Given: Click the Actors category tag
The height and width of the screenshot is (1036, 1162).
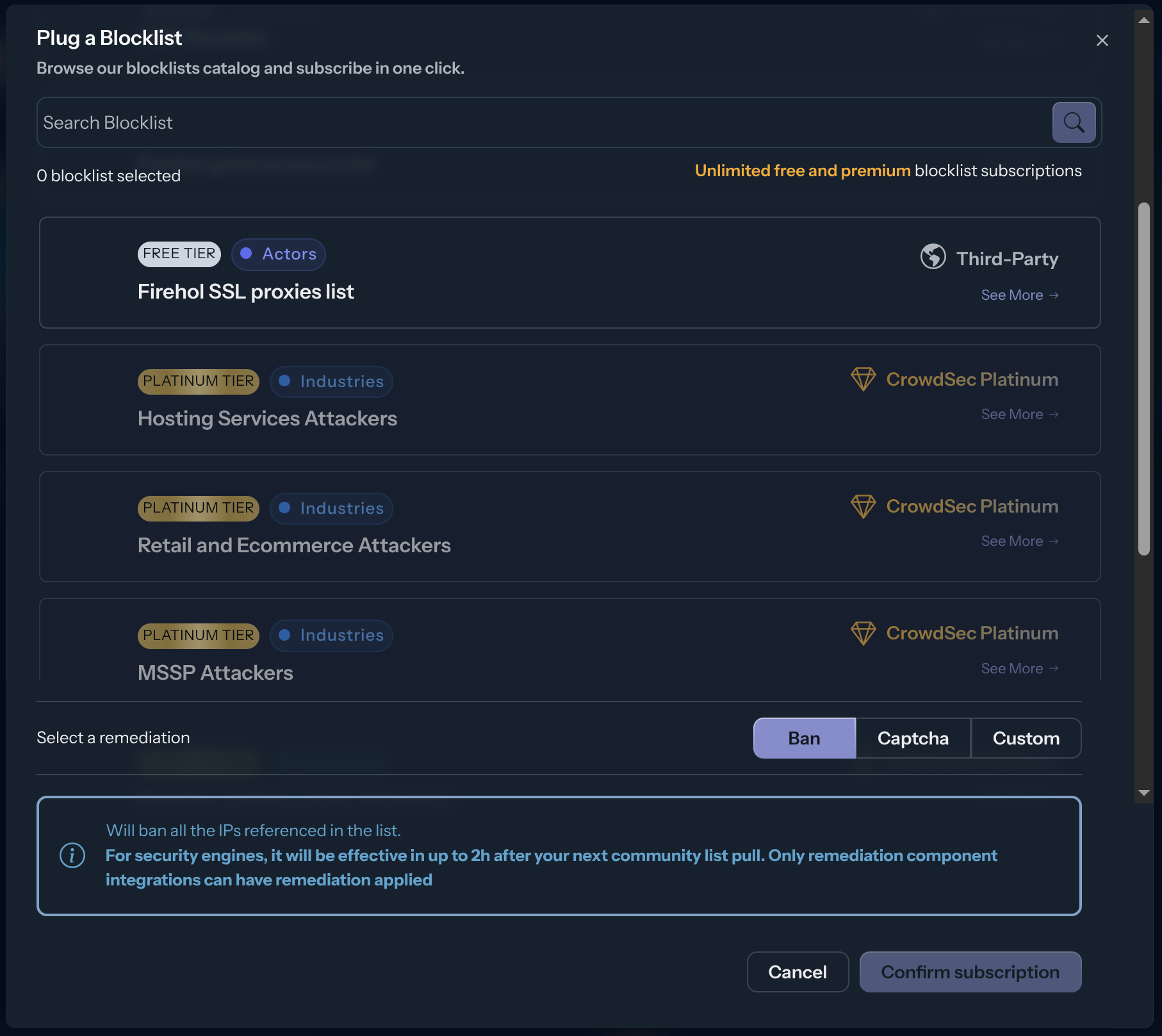Looking at the screenshot, I should (x=278, y=254).
